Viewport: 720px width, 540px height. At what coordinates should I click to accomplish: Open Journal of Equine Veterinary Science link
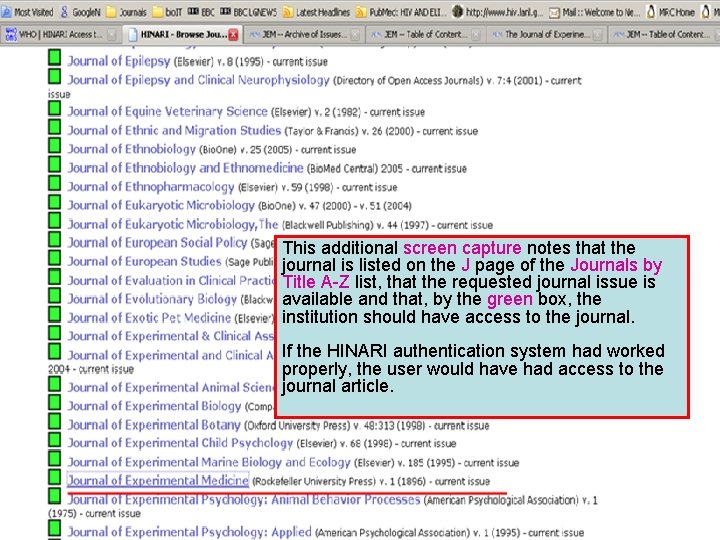tap(168, 112)
